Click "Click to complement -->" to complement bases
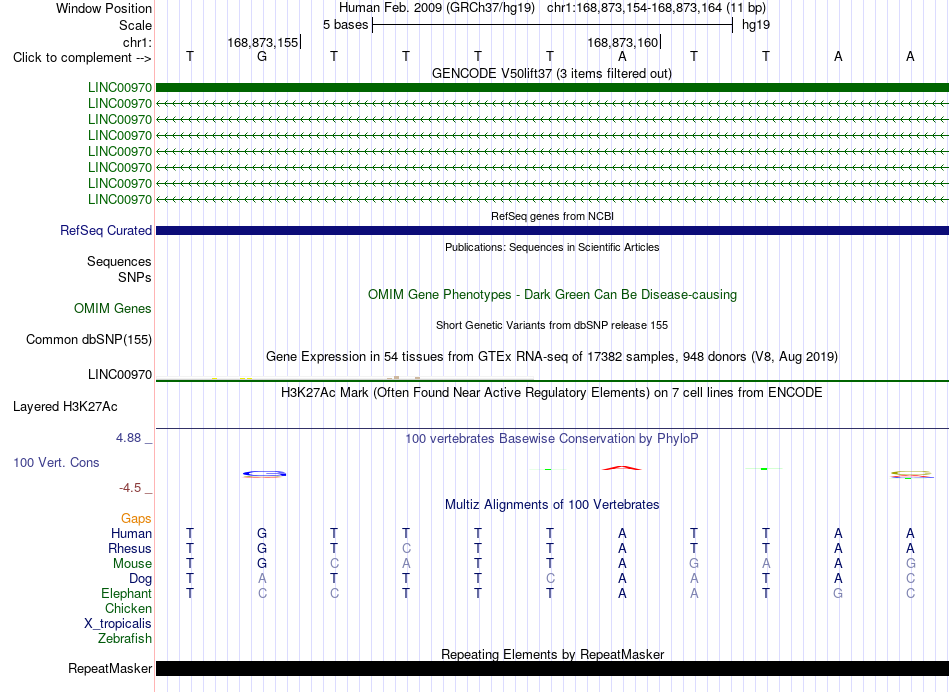 (x=82, y=58)
